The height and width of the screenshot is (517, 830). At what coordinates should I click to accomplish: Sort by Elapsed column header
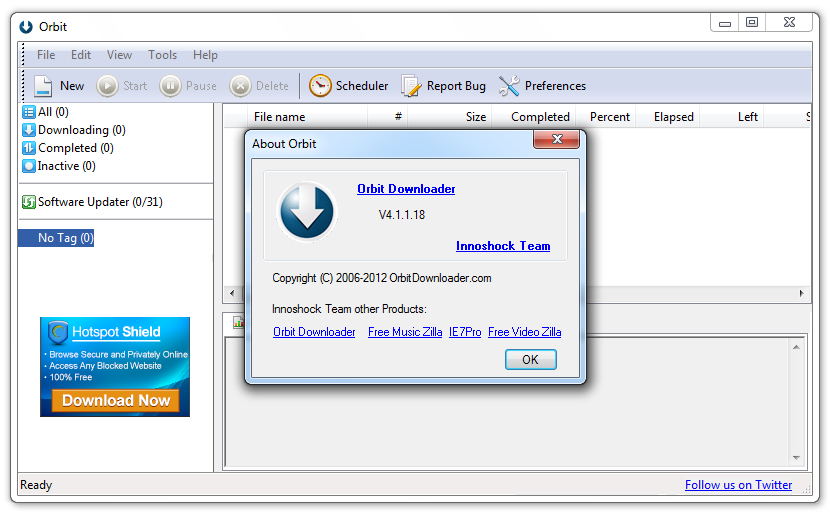pyautogui.click(x=673, y=117)
